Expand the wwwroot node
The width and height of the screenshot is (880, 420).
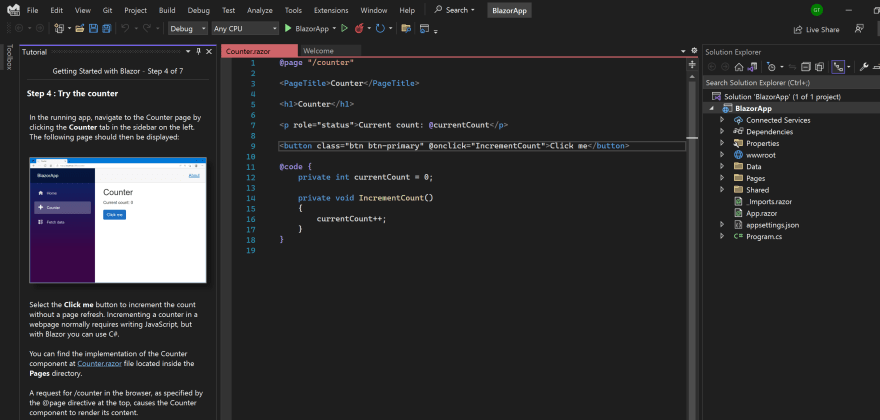click(x=722, y=155)
